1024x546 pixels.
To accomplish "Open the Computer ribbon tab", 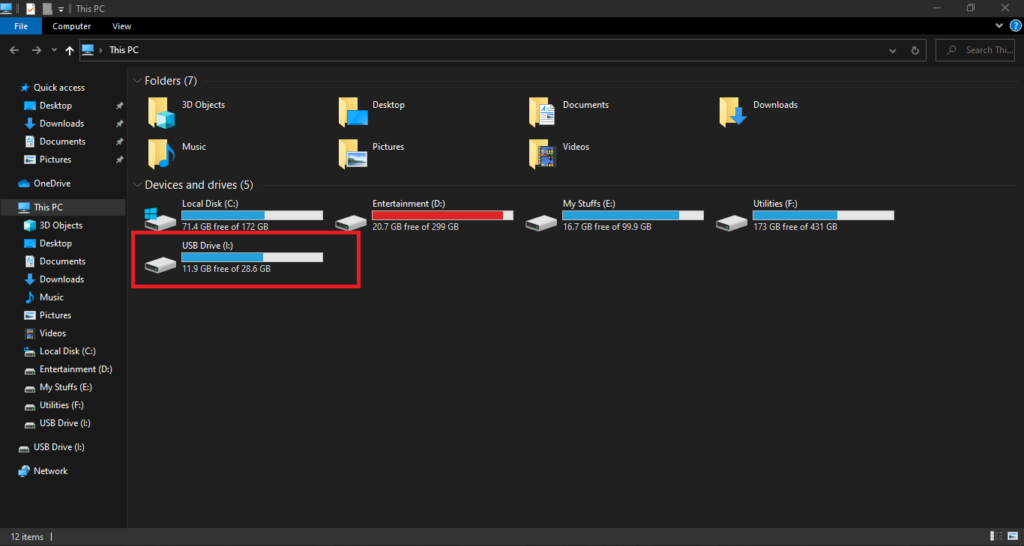I will tap(72, 26).
